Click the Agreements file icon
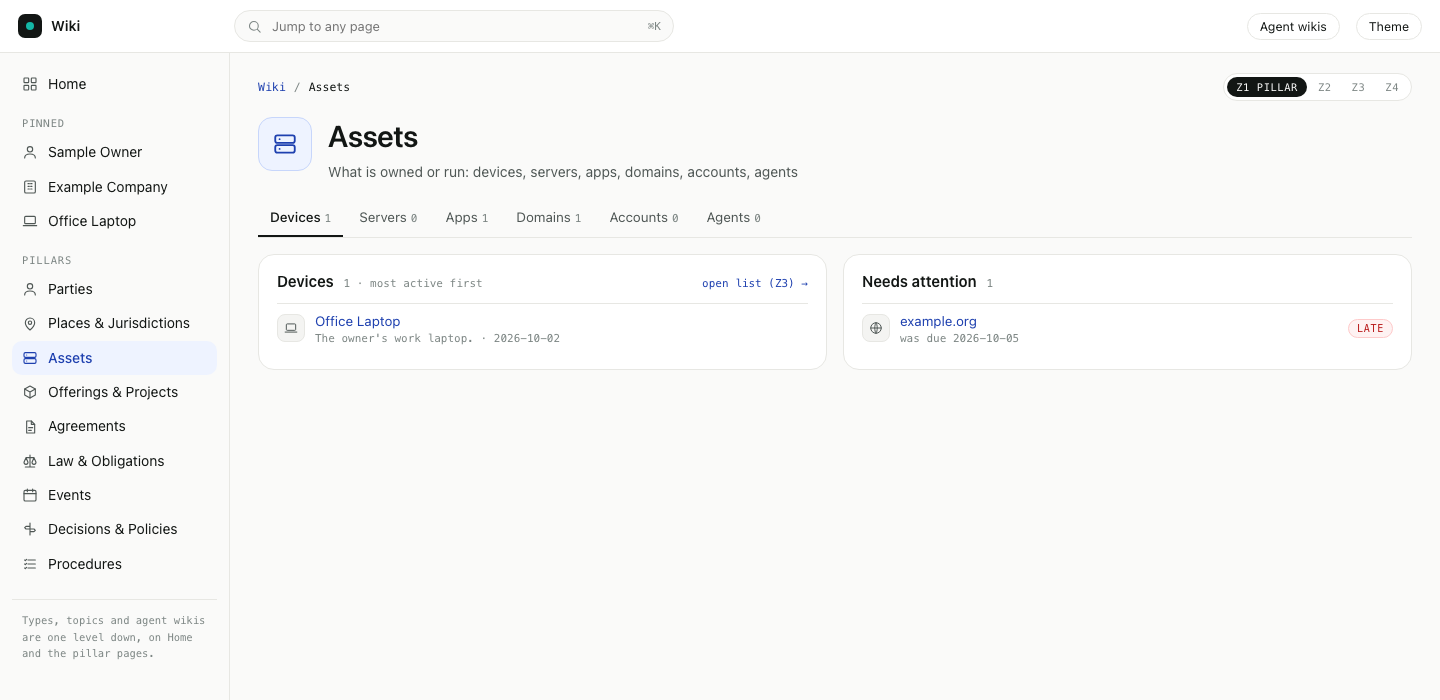The image size is (1440, 700). point(30,426)
